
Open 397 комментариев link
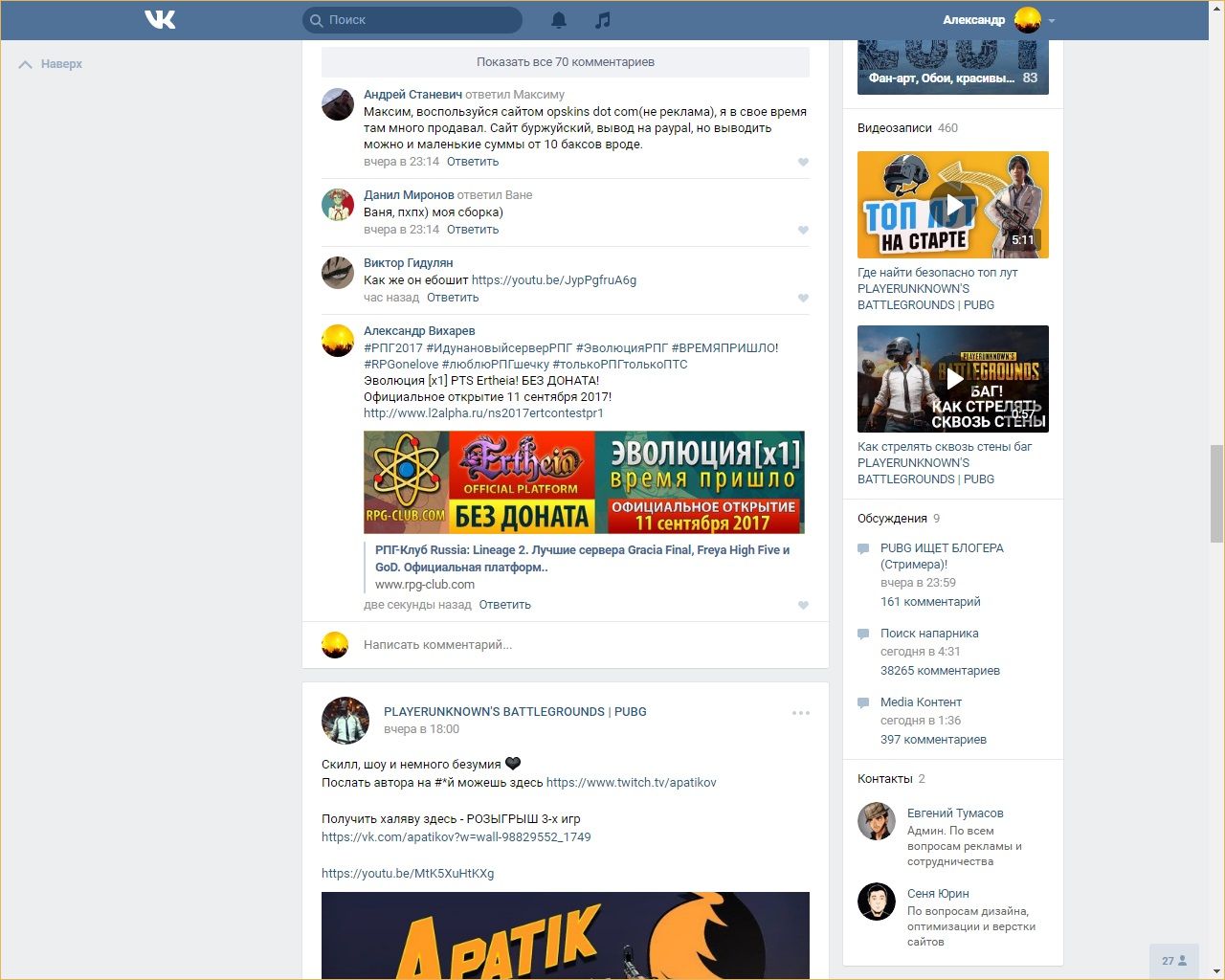[933, 740]
